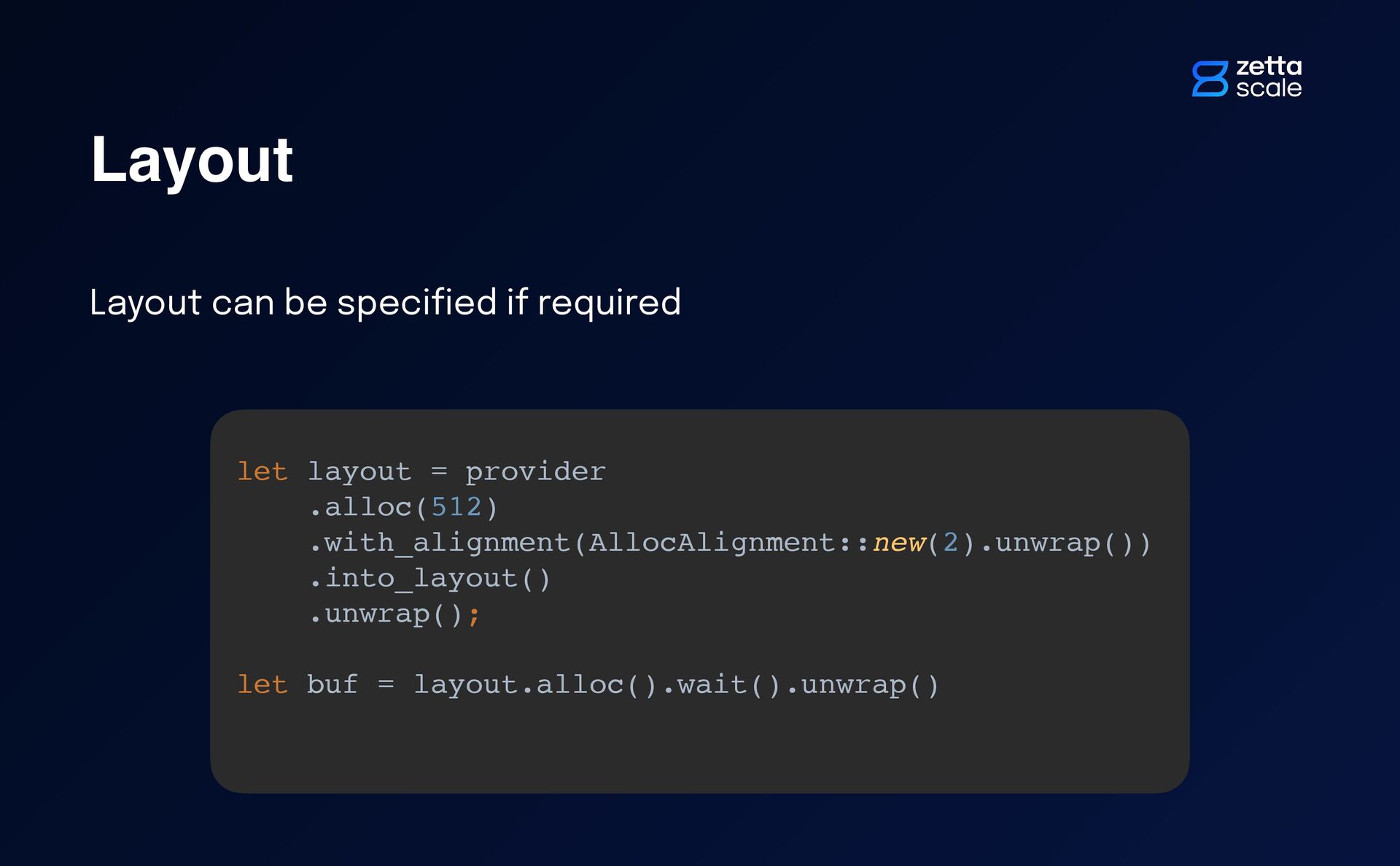Click the number 2 argument

[x=950, y=543]
